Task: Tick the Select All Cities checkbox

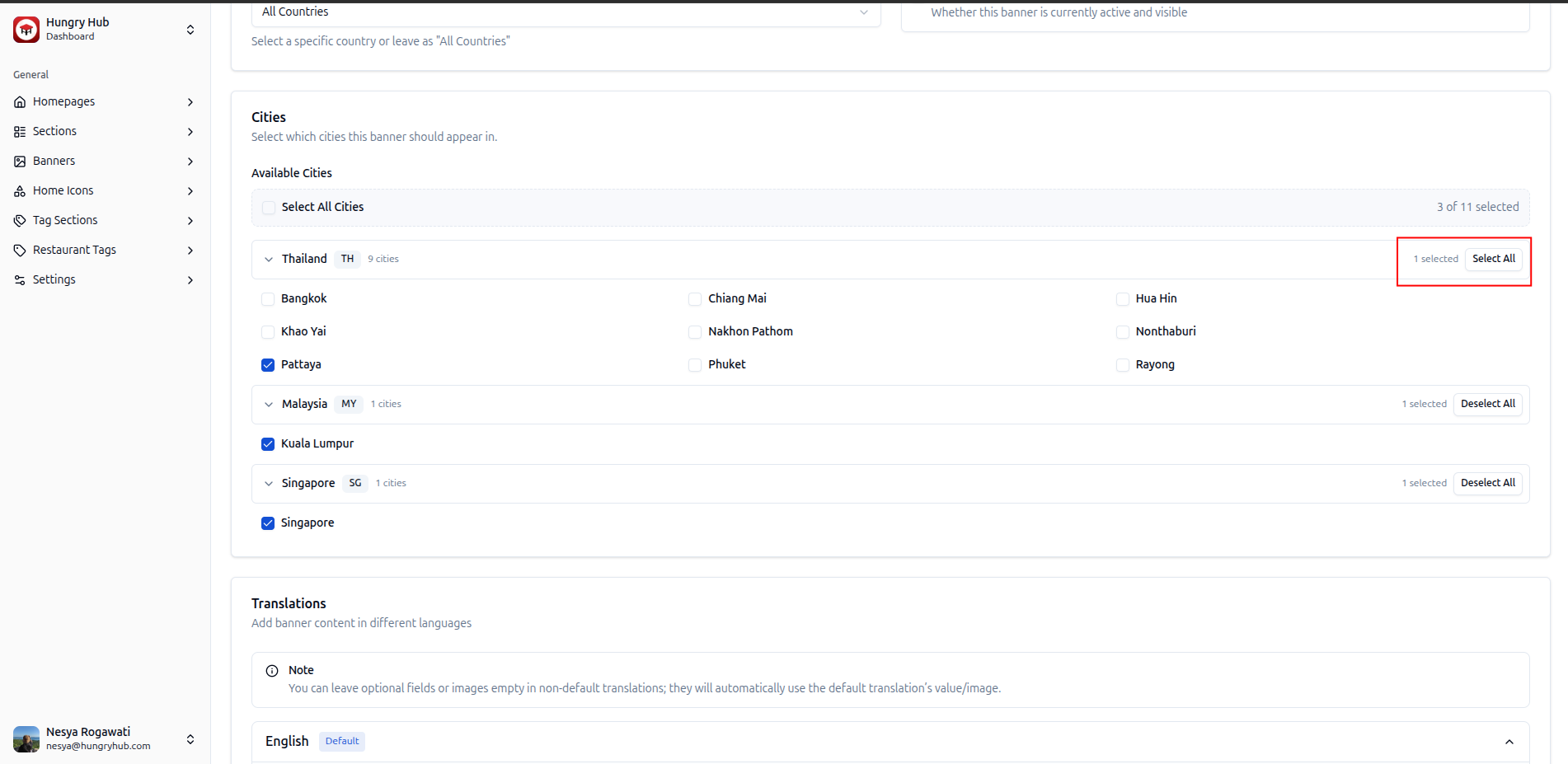Action: 269,208
